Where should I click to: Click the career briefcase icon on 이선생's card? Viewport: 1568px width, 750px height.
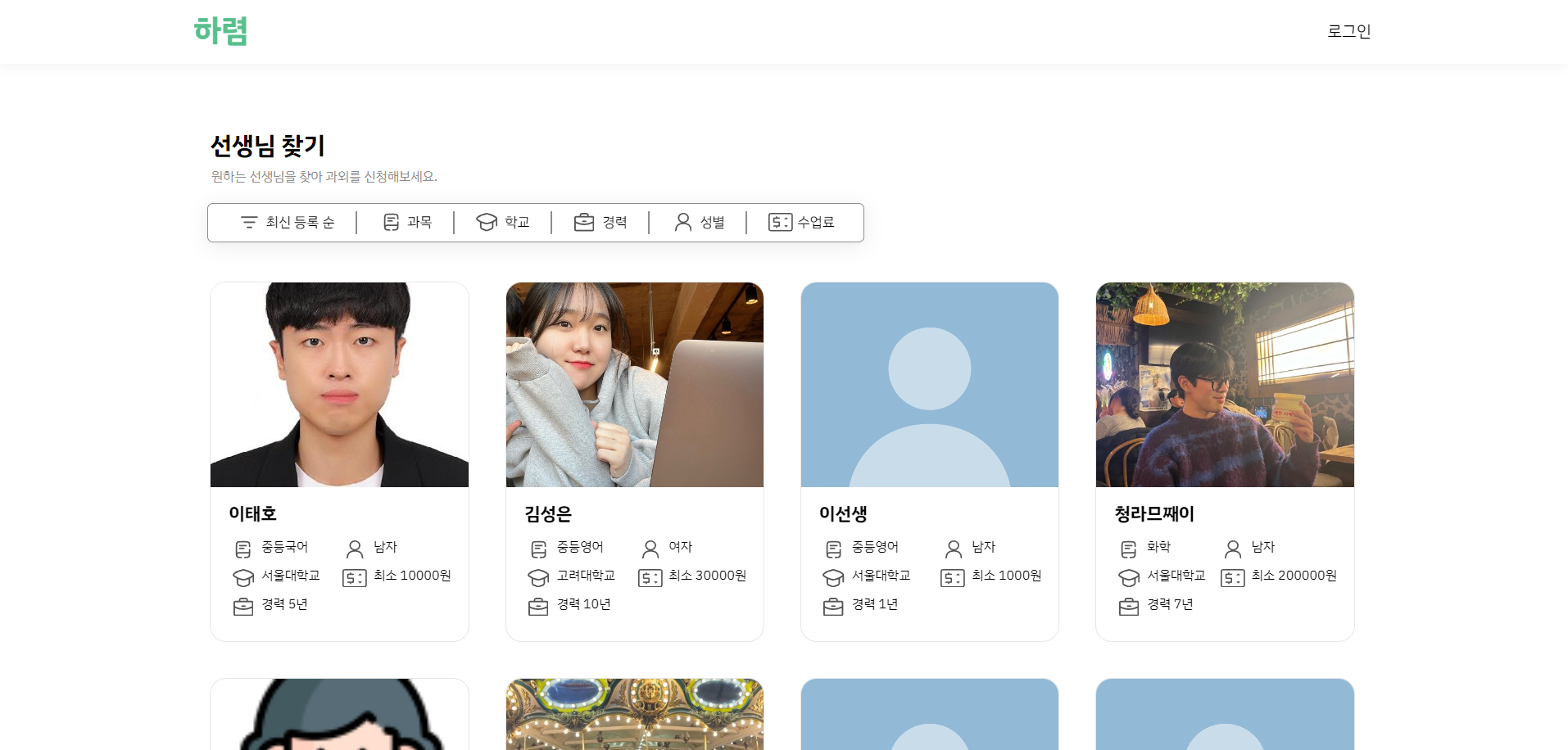(833, 607)
